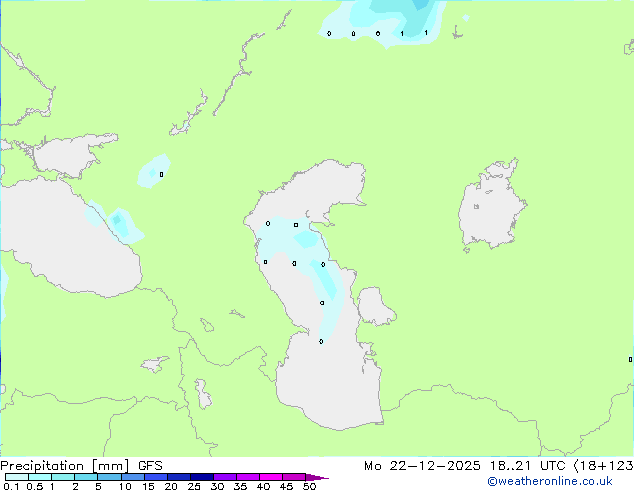Click legend label "20"

point(171,486)
